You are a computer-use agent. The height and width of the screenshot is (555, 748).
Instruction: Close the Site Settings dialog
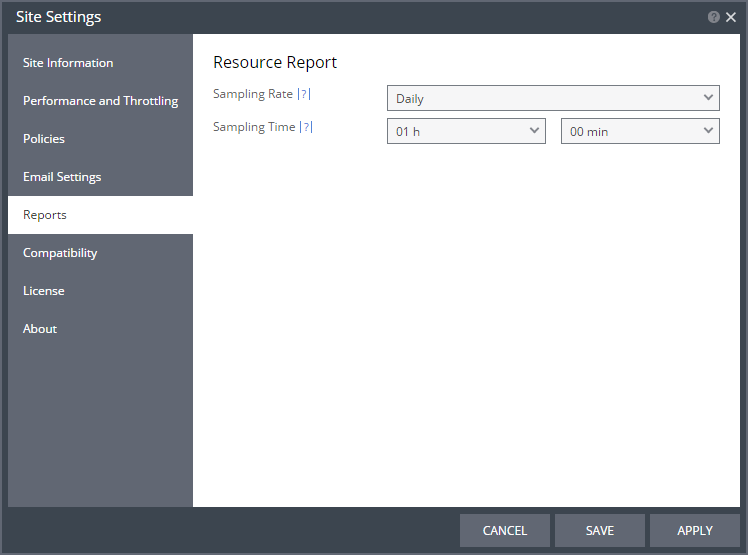coord(730,17)
